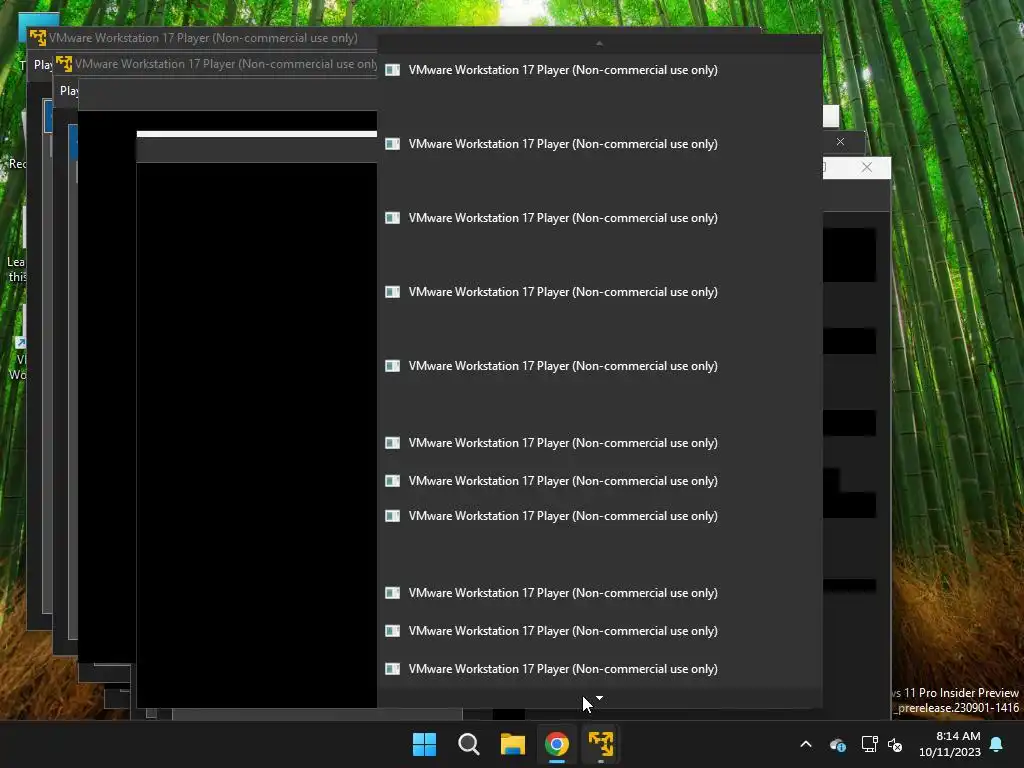1024x768 pixels.
Task: Open the Player menu of the rearmost VMware window
Action: click(x=42, y=65)
